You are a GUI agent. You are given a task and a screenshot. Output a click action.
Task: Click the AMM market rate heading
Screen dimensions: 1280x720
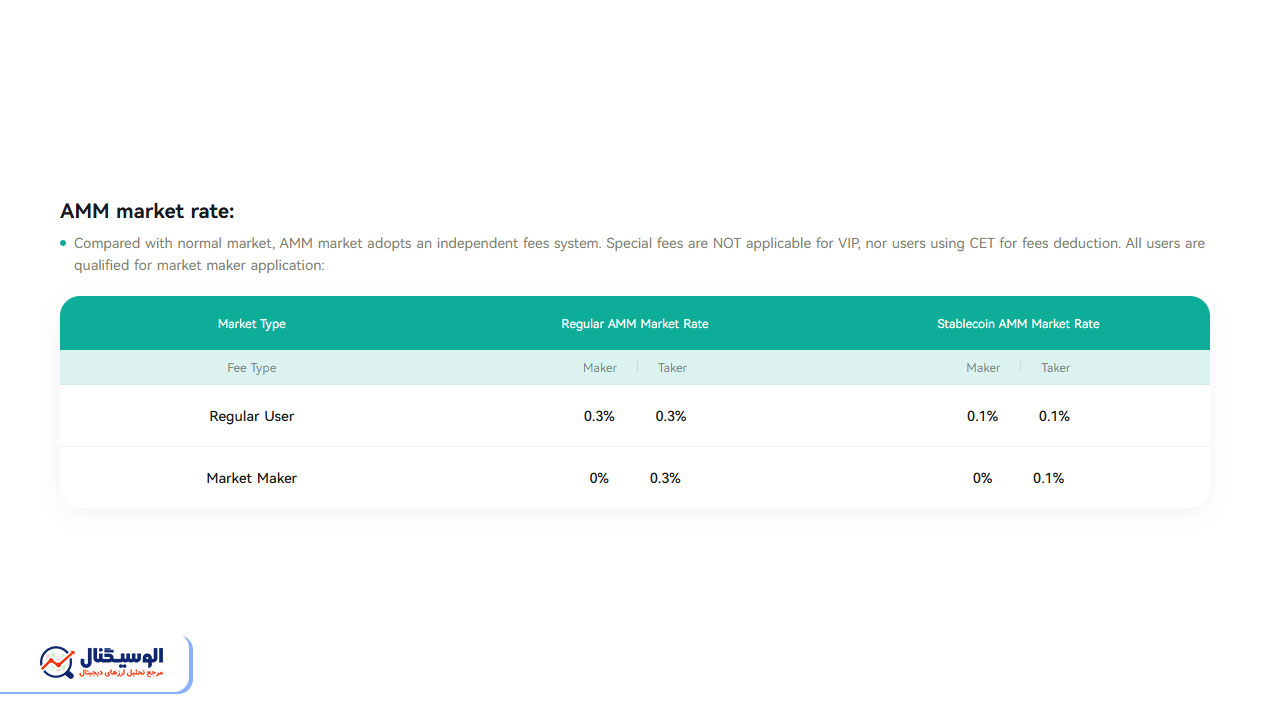click(147, 211)
